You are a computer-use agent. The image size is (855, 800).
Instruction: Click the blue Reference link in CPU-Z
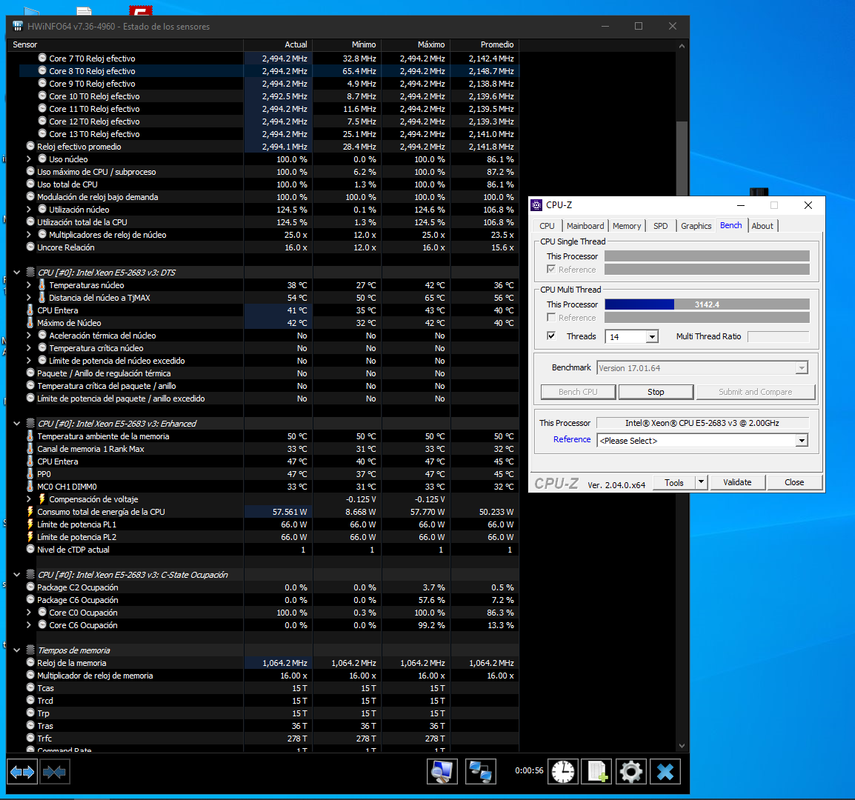571,440
